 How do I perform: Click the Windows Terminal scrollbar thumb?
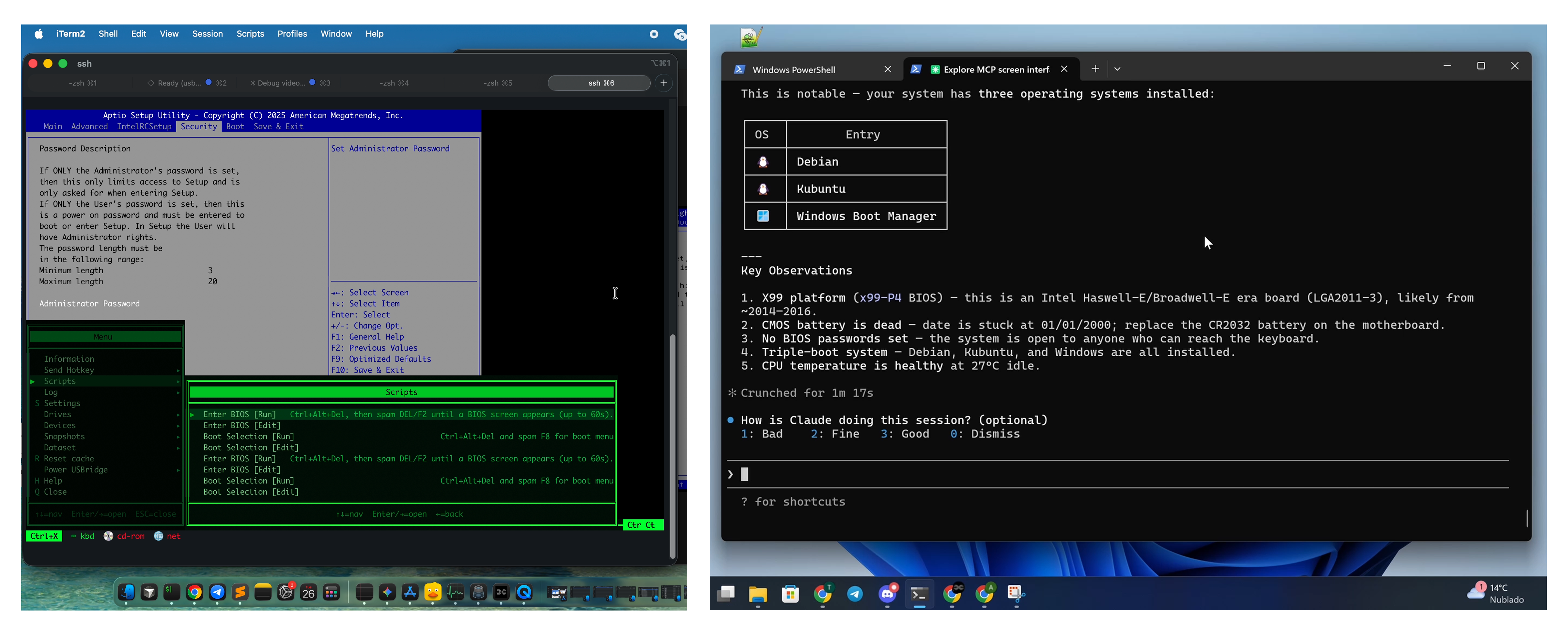[1527, 518]
